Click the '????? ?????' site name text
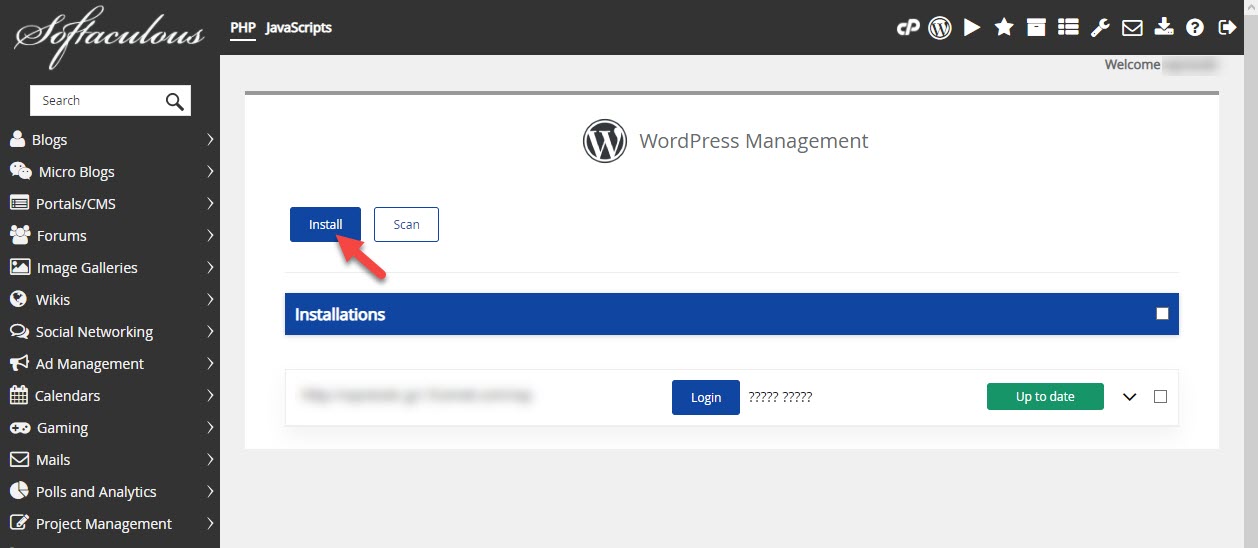 tap(780, 397)
